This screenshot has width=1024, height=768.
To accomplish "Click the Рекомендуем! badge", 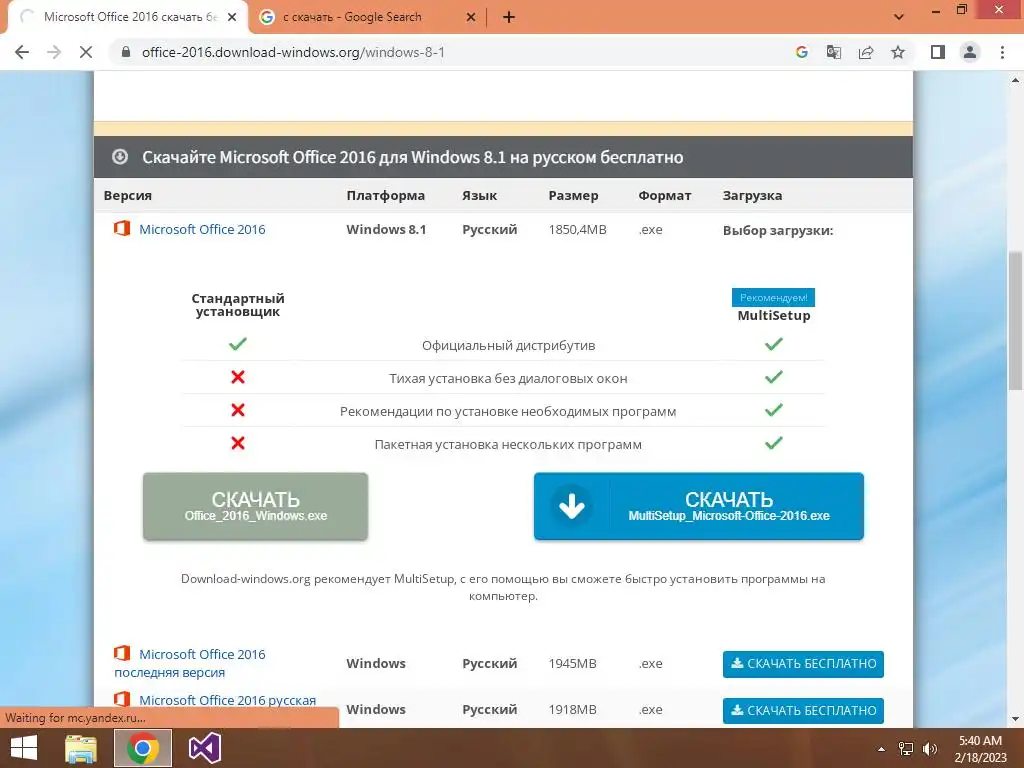I will tap(773, 297).
